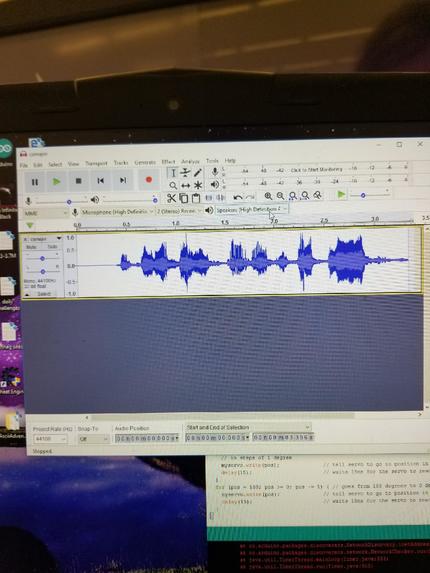Click the selection end time field

point(284,437)
